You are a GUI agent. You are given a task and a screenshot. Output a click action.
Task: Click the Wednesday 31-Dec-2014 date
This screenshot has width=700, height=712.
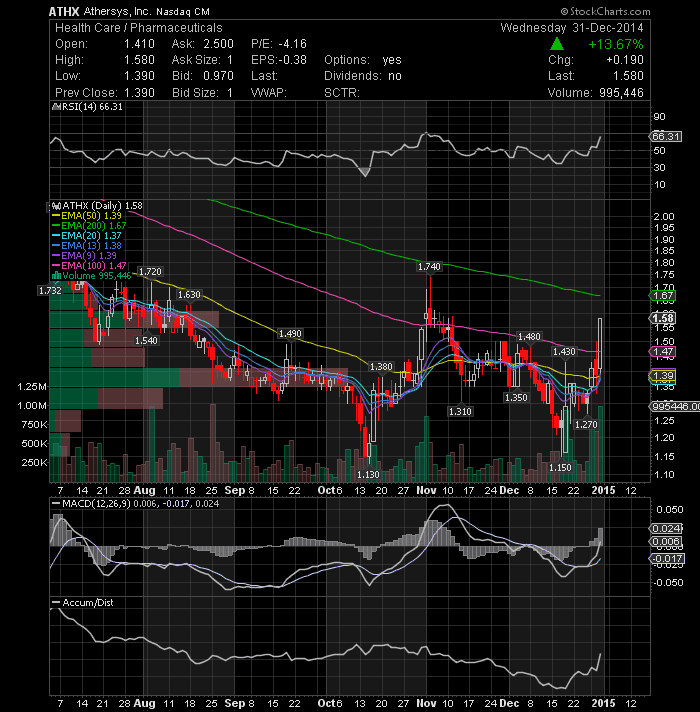click(x=572, y=28)
